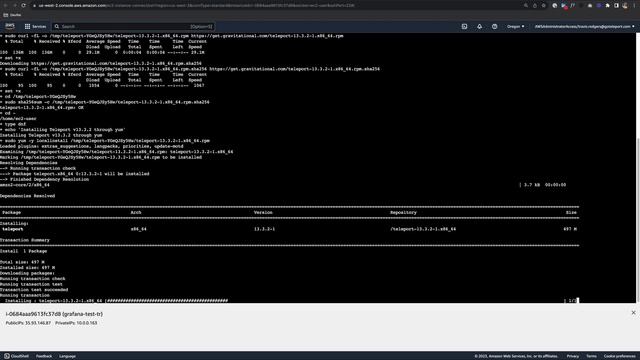Click the browser address bar URL

pos(196,5)
